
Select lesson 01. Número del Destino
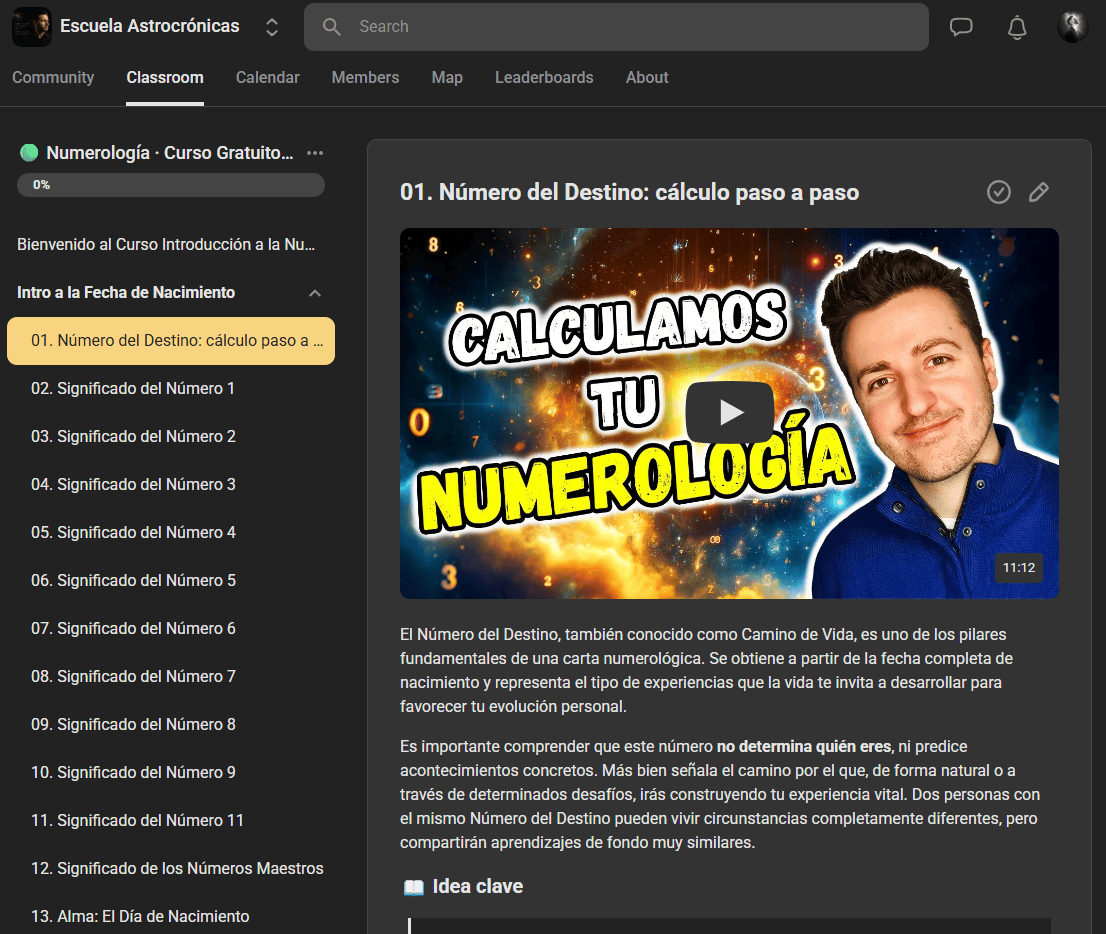pos(171,341)
